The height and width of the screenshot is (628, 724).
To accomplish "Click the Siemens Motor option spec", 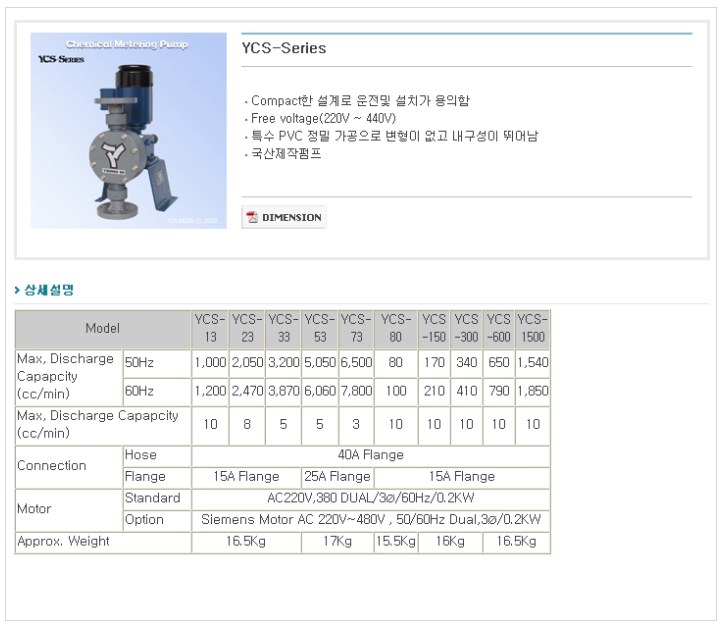I will [370, 520].
